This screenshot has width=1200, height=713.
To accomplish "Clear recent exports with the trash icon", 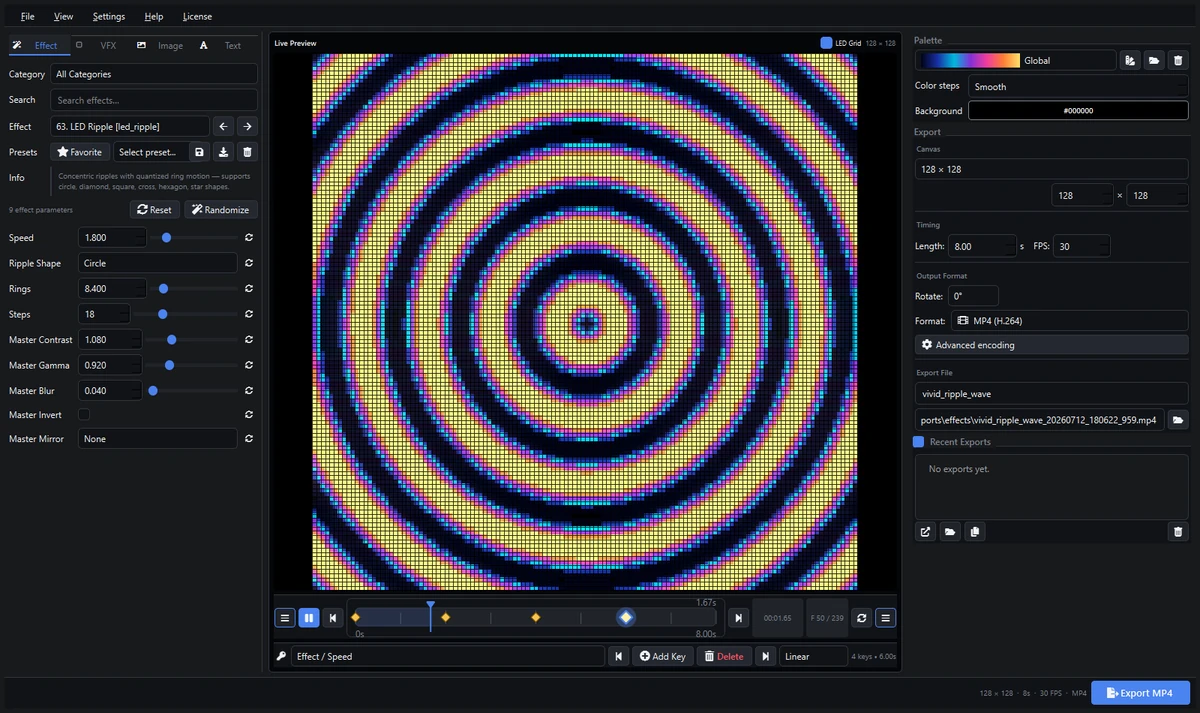I will pos(1178,532).
